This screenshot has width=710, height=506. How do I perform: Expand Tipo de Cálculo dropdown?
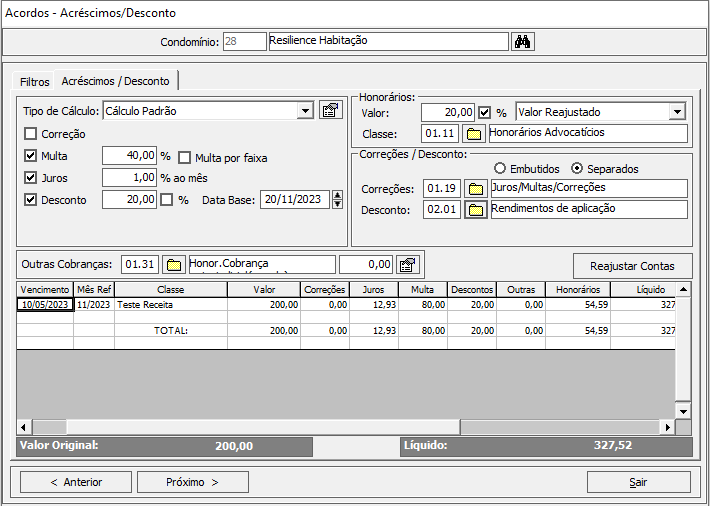306,111
